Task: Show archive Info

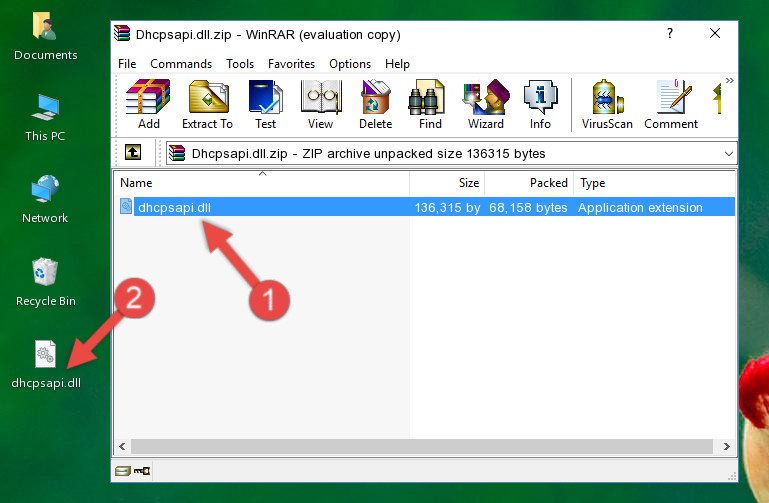Action: coord(540,104)
